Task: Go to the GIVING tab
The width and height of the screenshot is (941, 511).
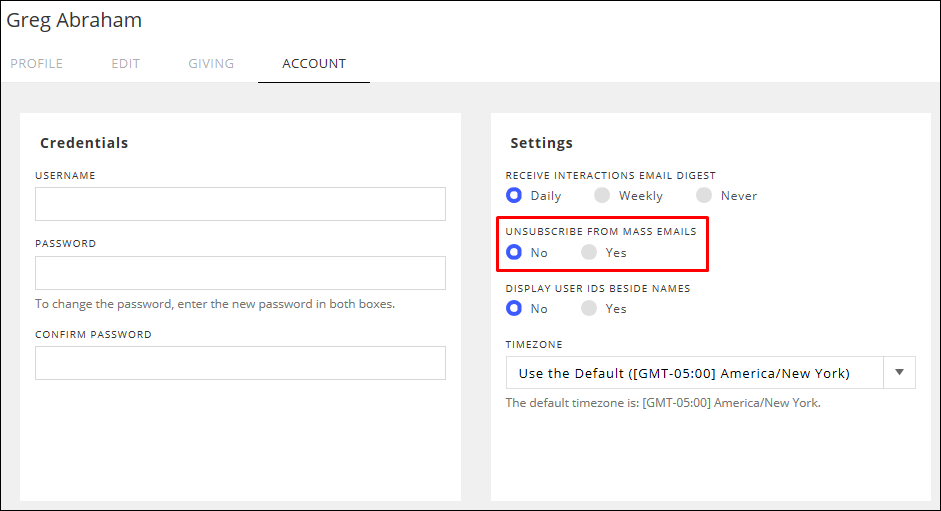Action: coord(211,64)
